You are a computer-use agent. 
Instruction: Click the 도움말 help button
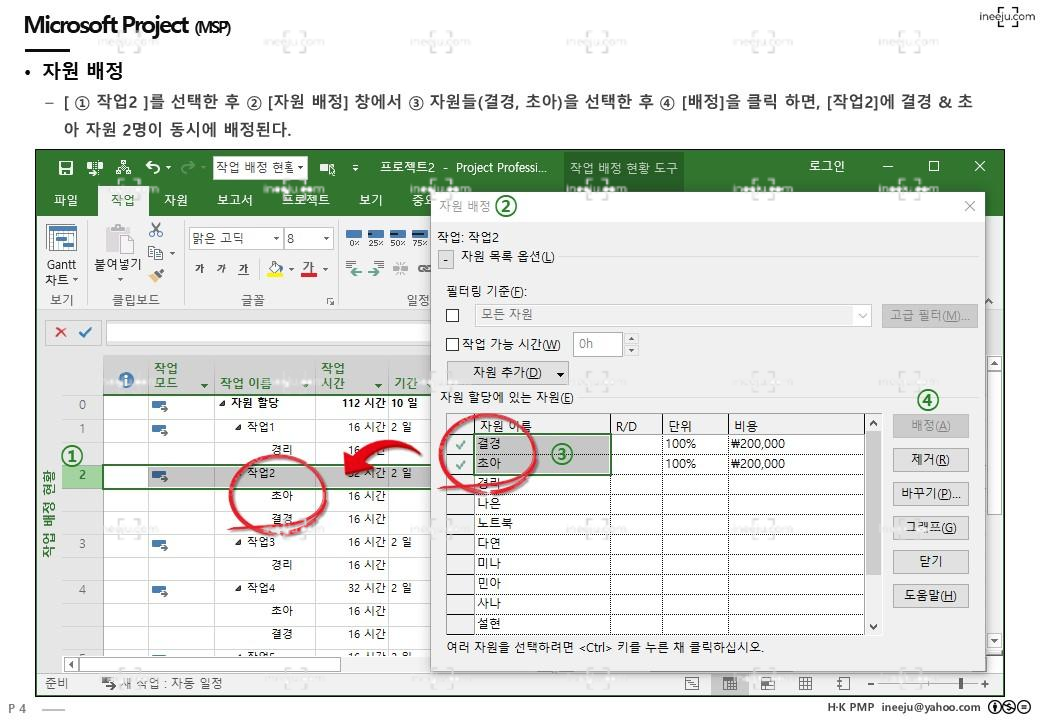click(x=931, y=595)
